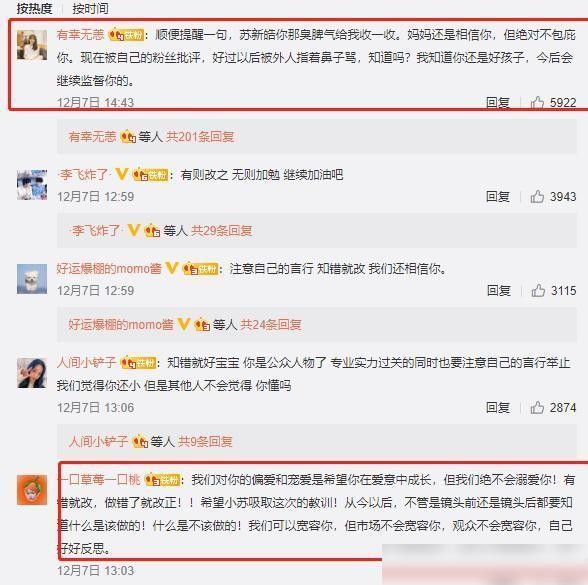Screen dimensions: 588x585
Task: Reply to 李飞炸了's comment via 回复
Action: click(x=498, y=196)
